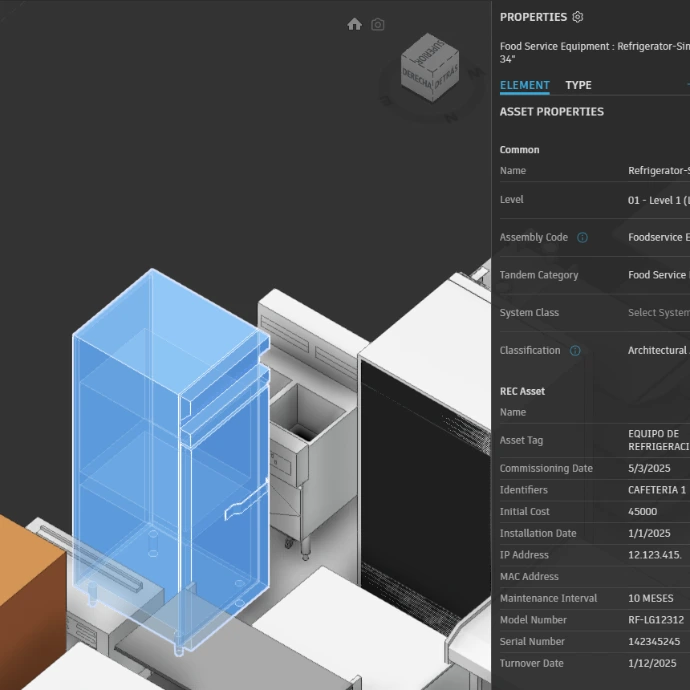This screenshot has width=690, height=690.
Task: Click the Commissioning Date value 5/3/2025
Action: (652, 469)
